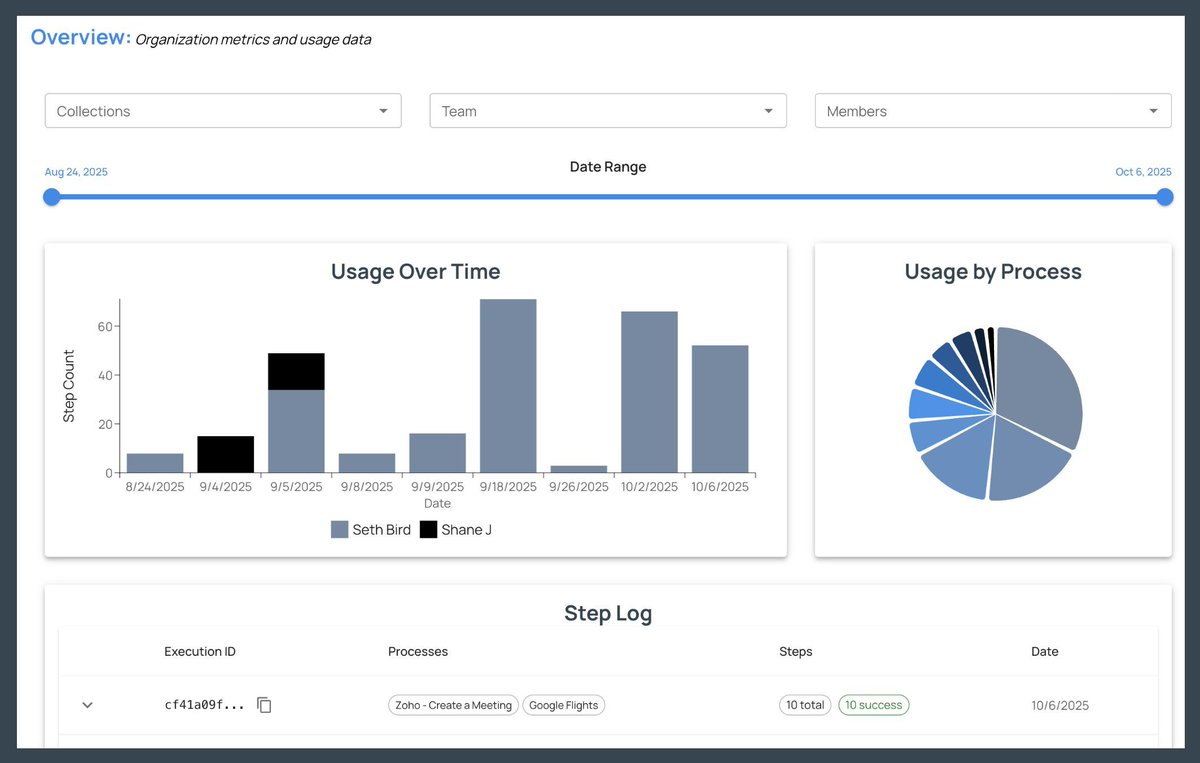
Task: Click the Overview heading
Action: tap(80, 37)
